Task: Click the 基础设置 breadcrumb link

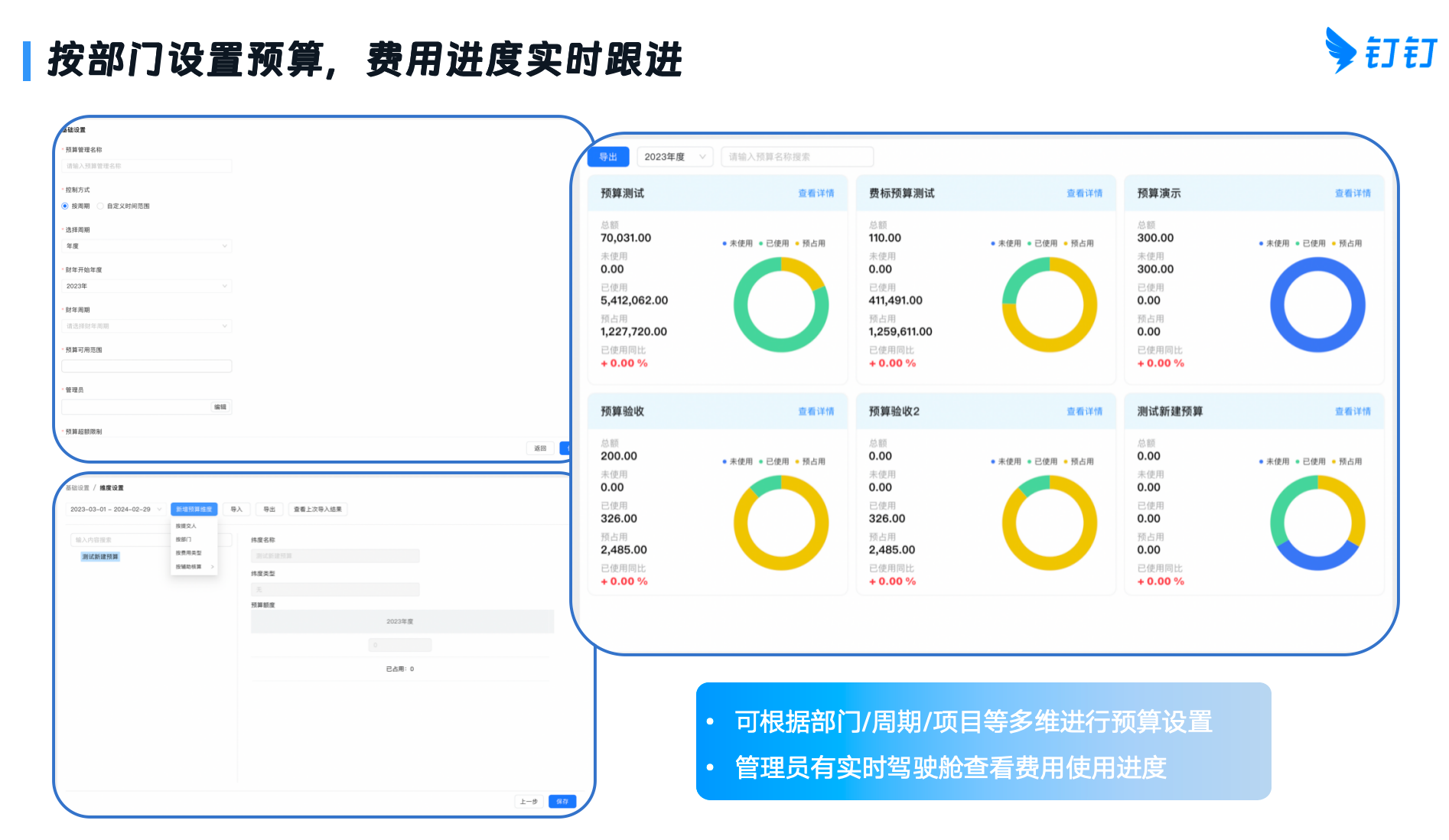Action: (77, 488)
